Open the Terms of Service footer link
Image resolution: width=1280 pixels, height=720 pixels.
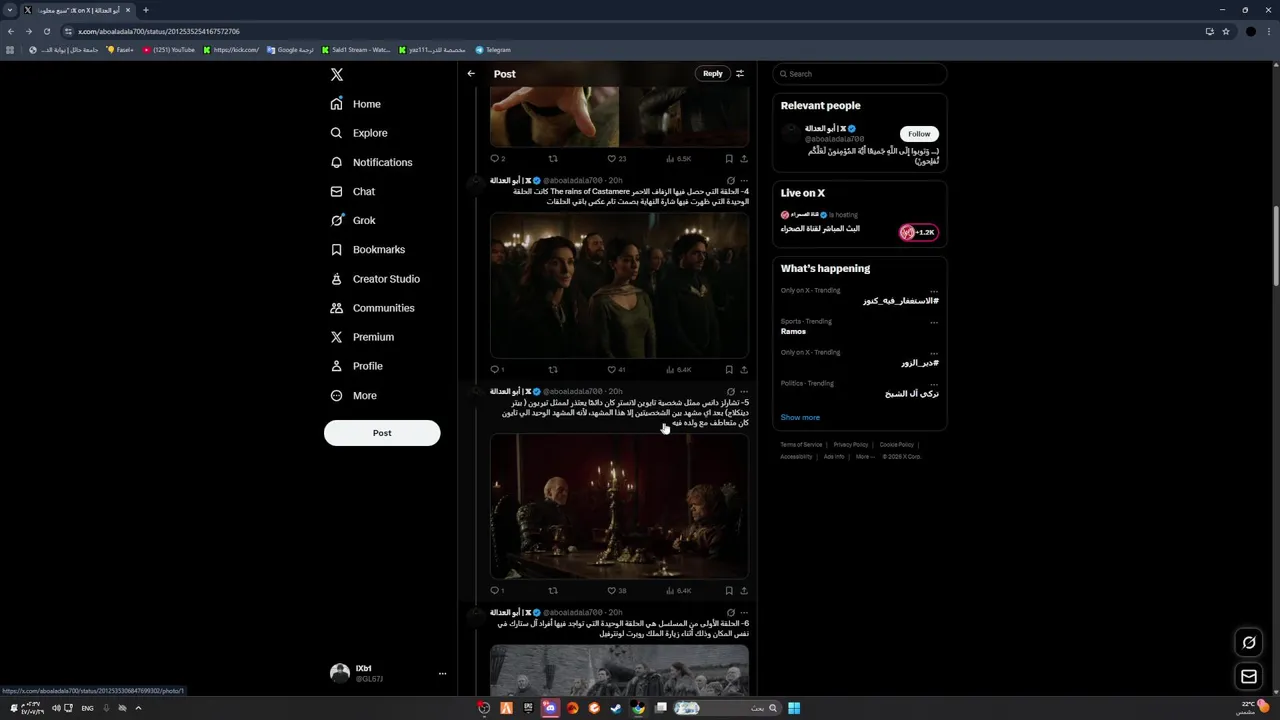[x=801, y=445]
